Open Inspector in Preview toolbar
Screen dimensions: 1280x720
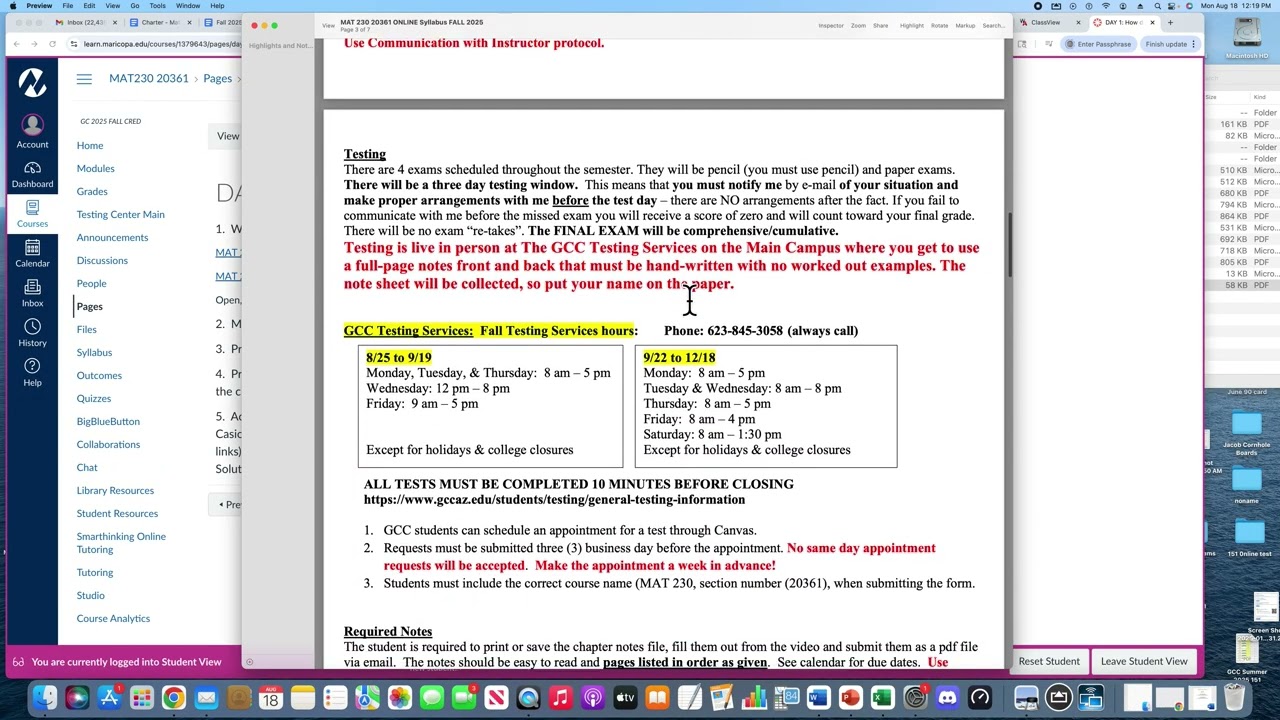(x=831, y=25)
